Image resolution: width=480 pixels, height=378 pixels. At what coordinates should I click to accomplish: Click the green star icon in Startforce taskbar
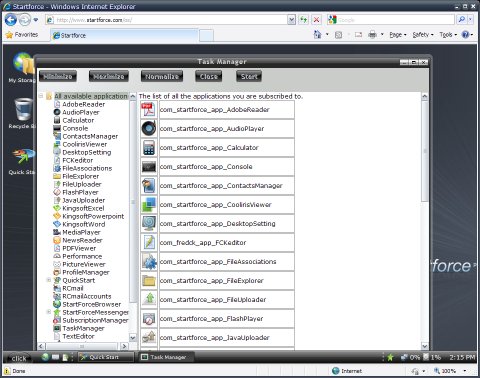click(390, 358)
